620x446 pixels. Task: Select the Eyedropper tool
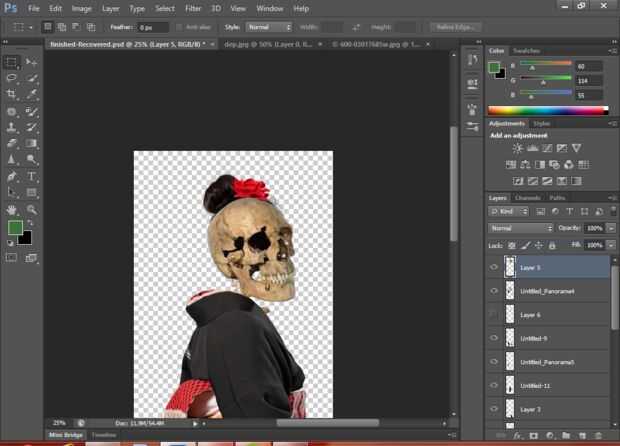pos(31,94)
